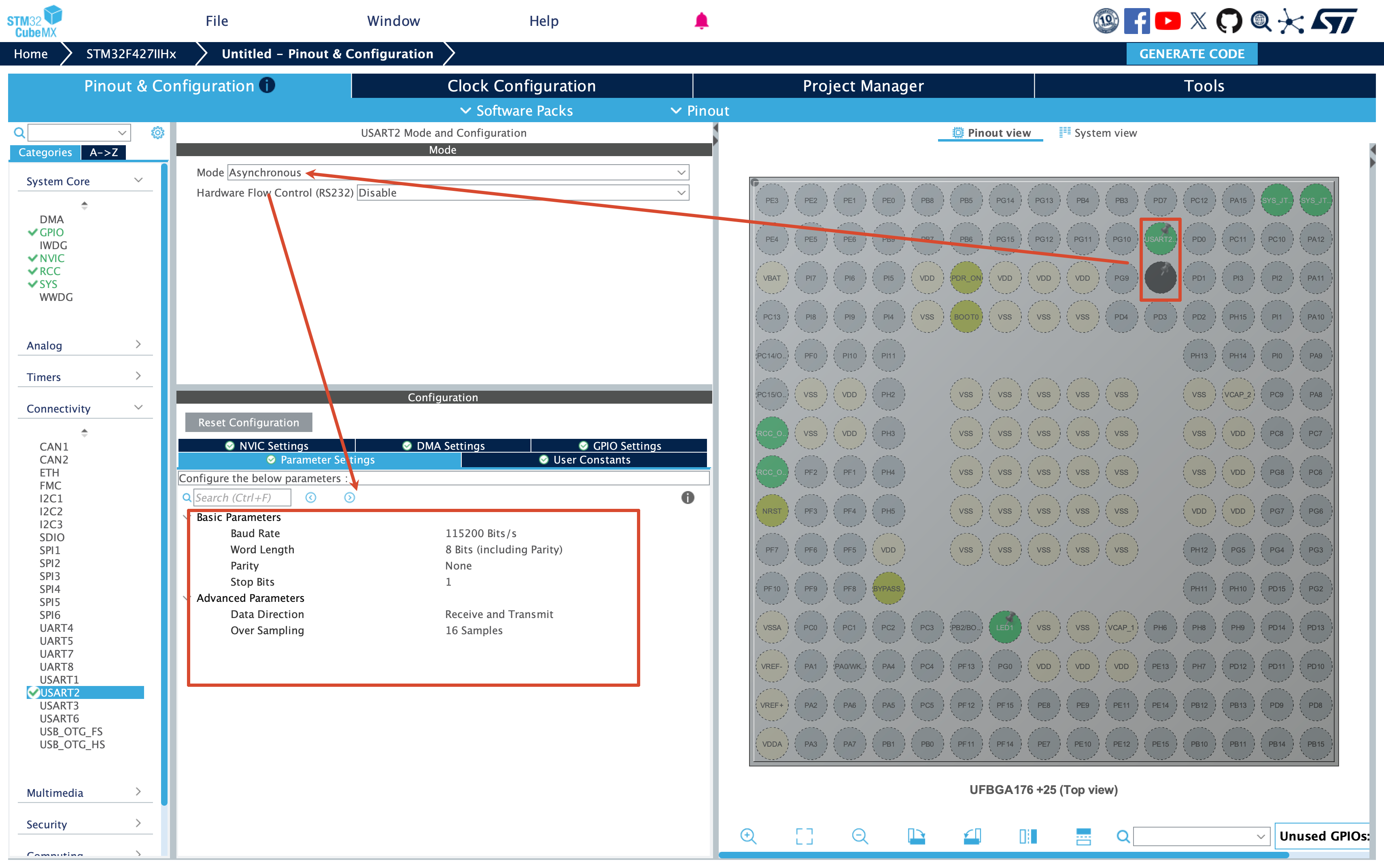Open the NVIC Settings tab

click(267, 446)
